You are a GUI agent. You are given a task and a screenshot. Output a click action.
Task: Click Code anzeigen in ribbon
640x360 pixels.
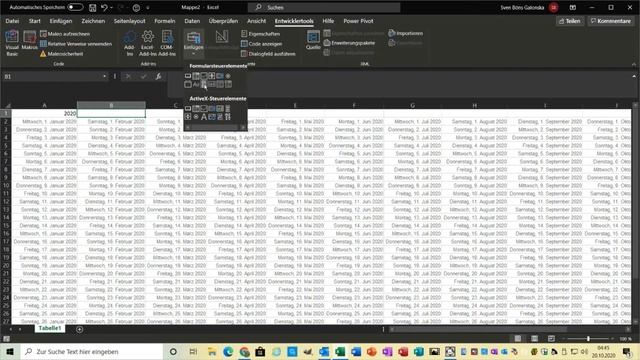262,44
